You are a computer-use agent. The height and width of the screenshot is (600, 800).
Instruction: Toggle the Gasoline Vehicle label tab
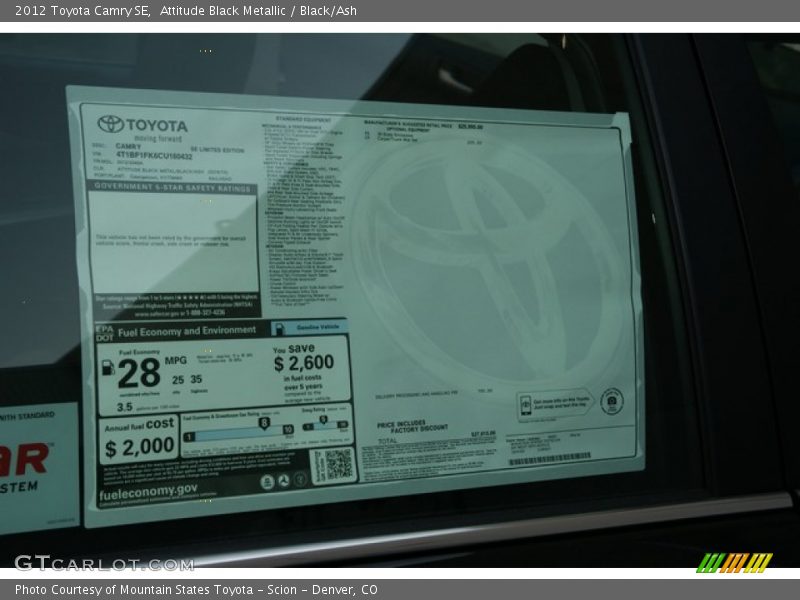(x=316, y=326)
